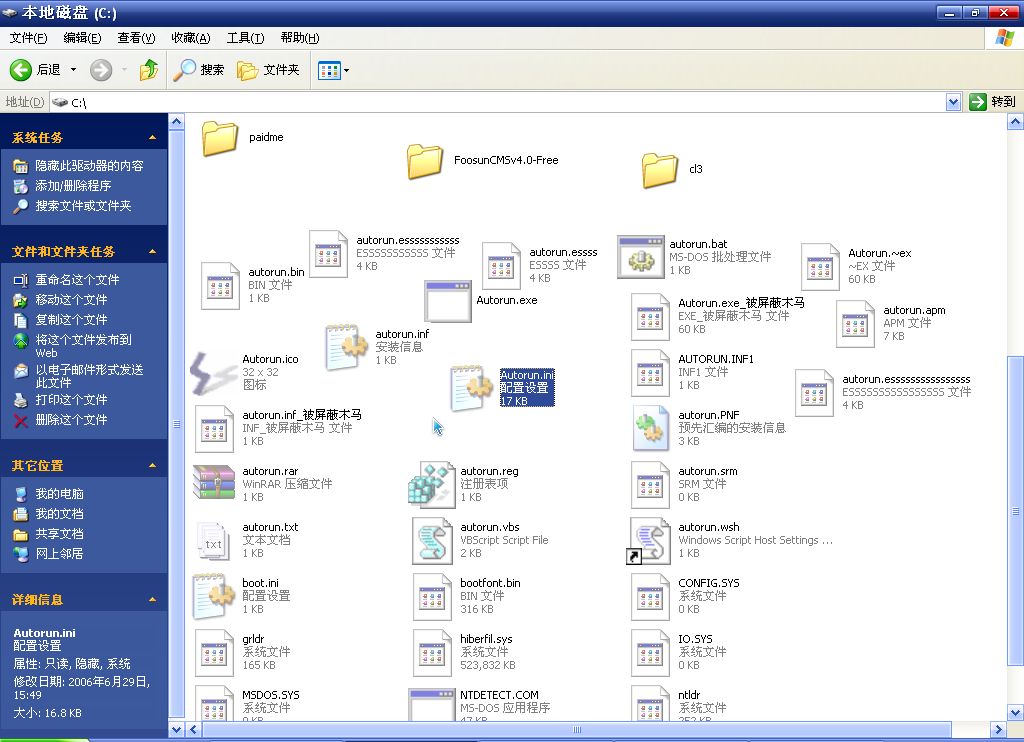Image resolution: width=1024 pixels, height=742 pixels.
Task: Select the NTDETECT.COM application icon
Action: 431,704
